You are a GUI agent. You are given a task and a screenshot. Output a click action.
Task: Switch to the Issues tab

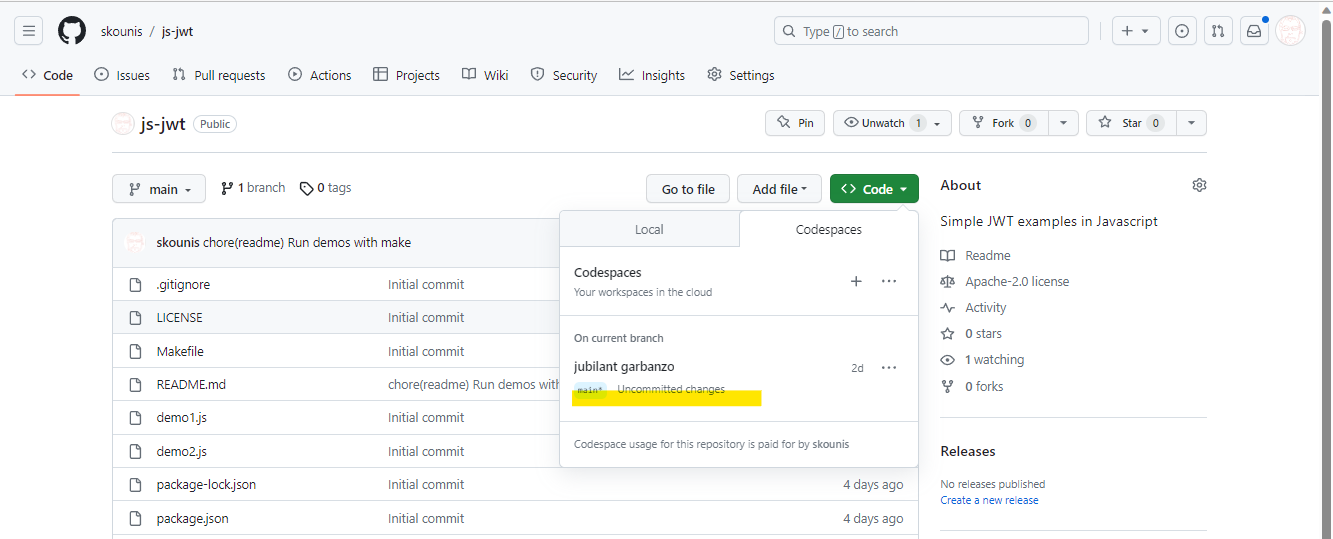[x=122, y=75]
